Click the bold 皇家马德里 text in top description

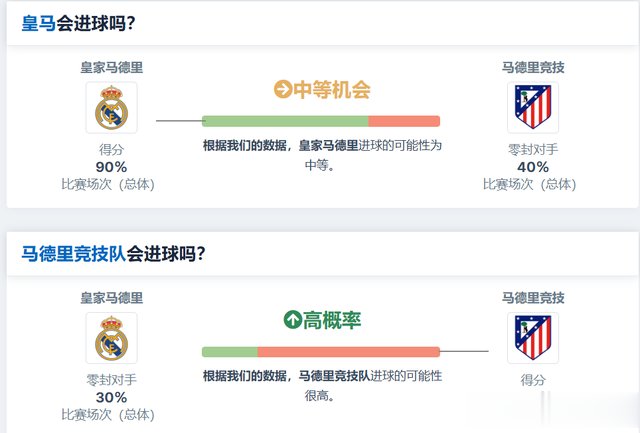pos(329,145)
